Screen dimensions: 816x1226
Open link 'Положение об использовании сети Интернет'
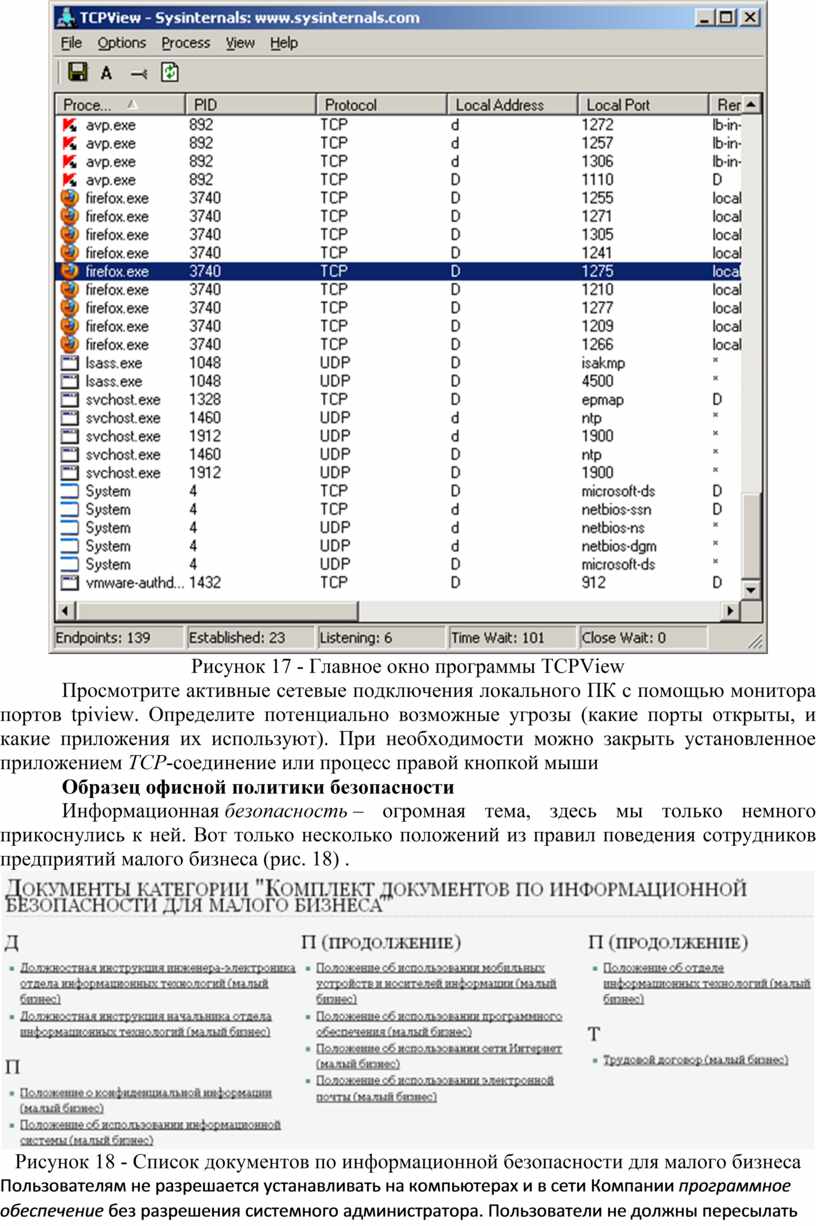439,1055
